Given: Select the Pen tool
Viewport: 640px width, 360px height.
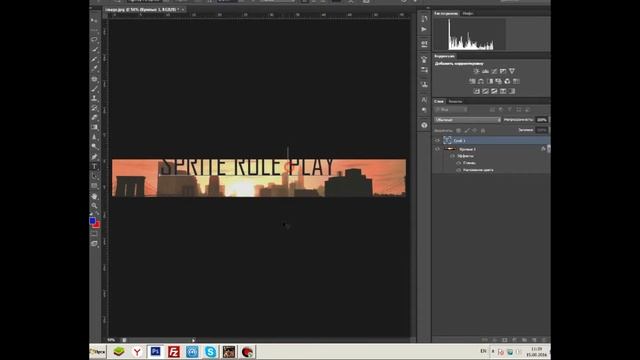Looking at the screenshot, I should point(94,157).
